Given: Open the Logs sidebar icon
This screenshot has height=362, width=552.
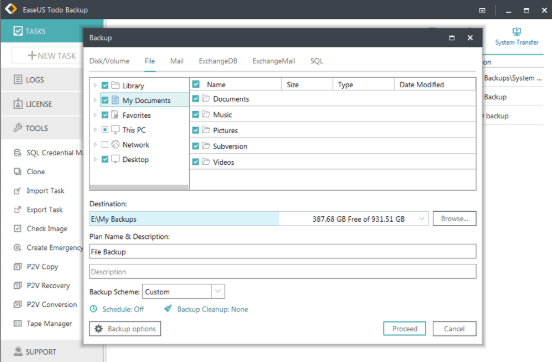Looking at the screenshot, I should tap(18, 80).
